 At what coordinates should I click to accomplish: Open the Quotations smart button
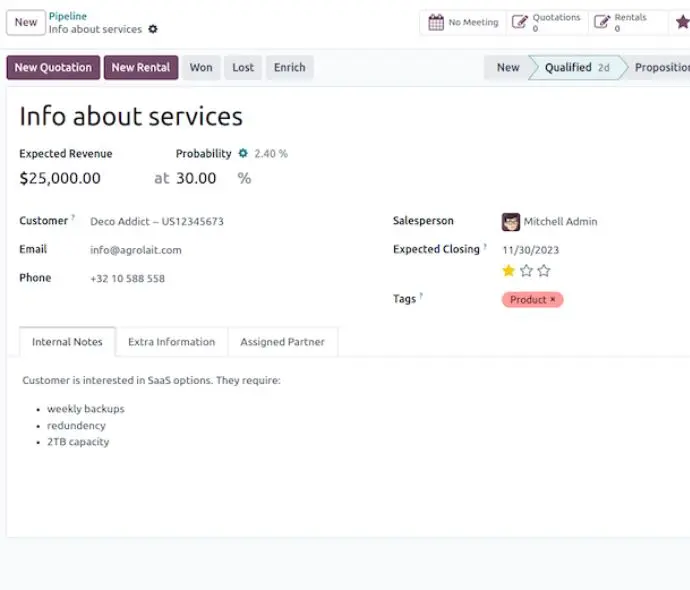[547, 22]
